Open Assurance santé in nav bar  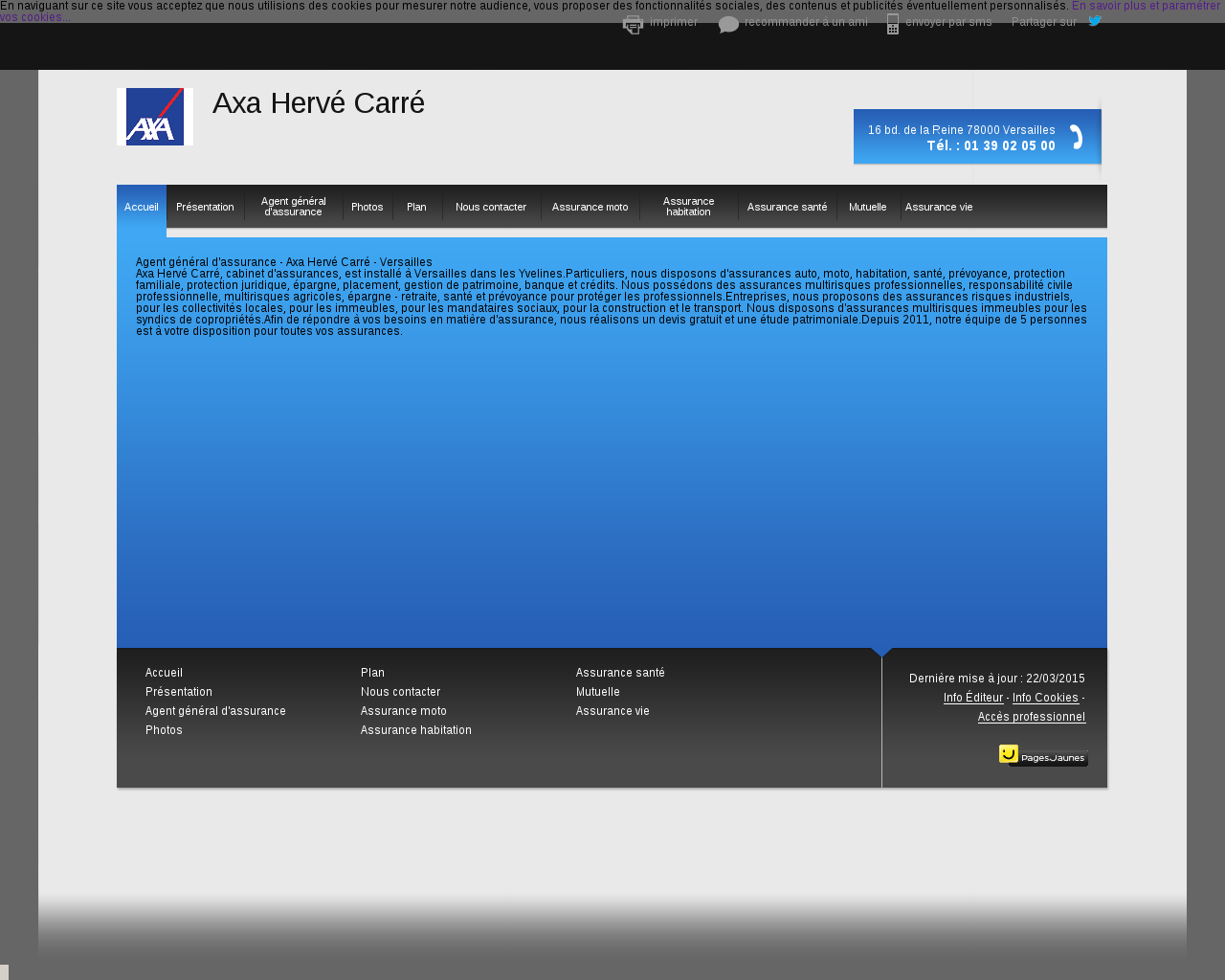click(787, 207)
